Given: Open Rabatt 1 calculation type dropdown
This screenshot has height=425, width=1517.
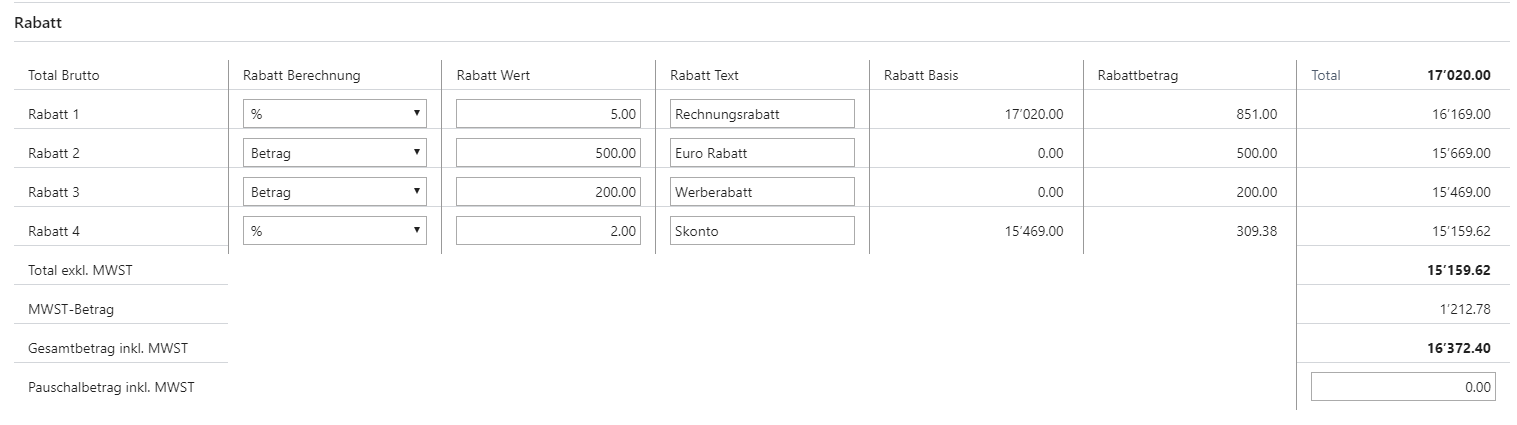Looking at the screenshot, I should [335, 114].
